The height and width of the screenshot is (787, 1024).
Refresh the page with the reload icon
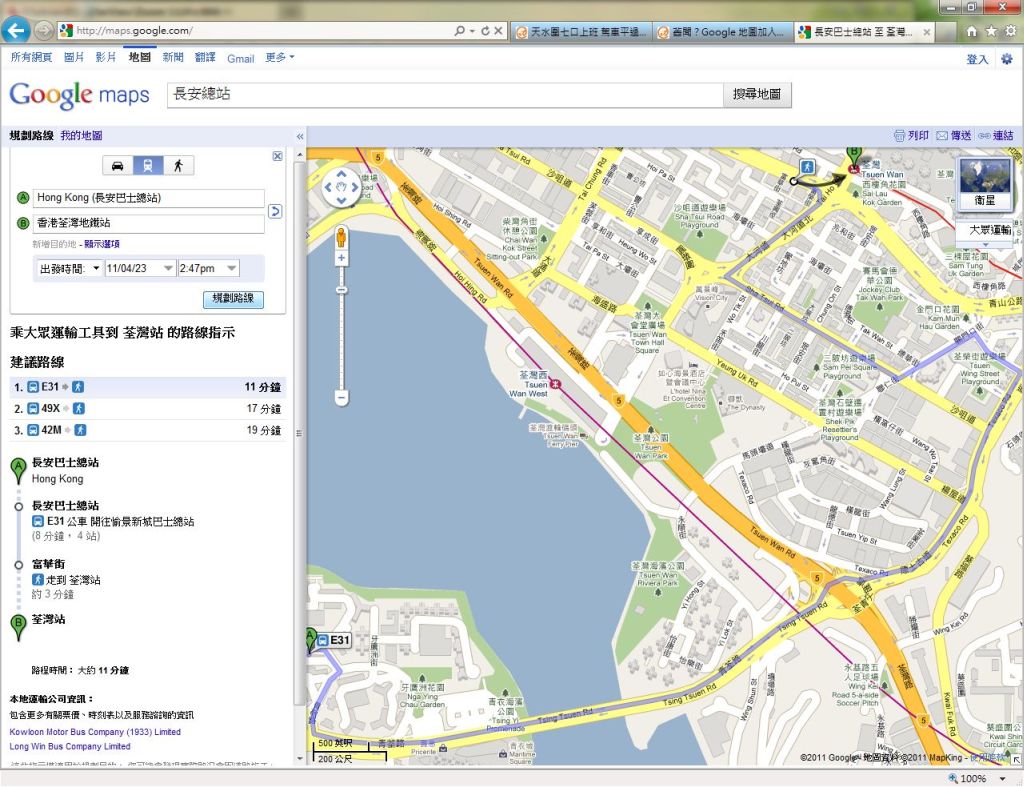(485, 31)
